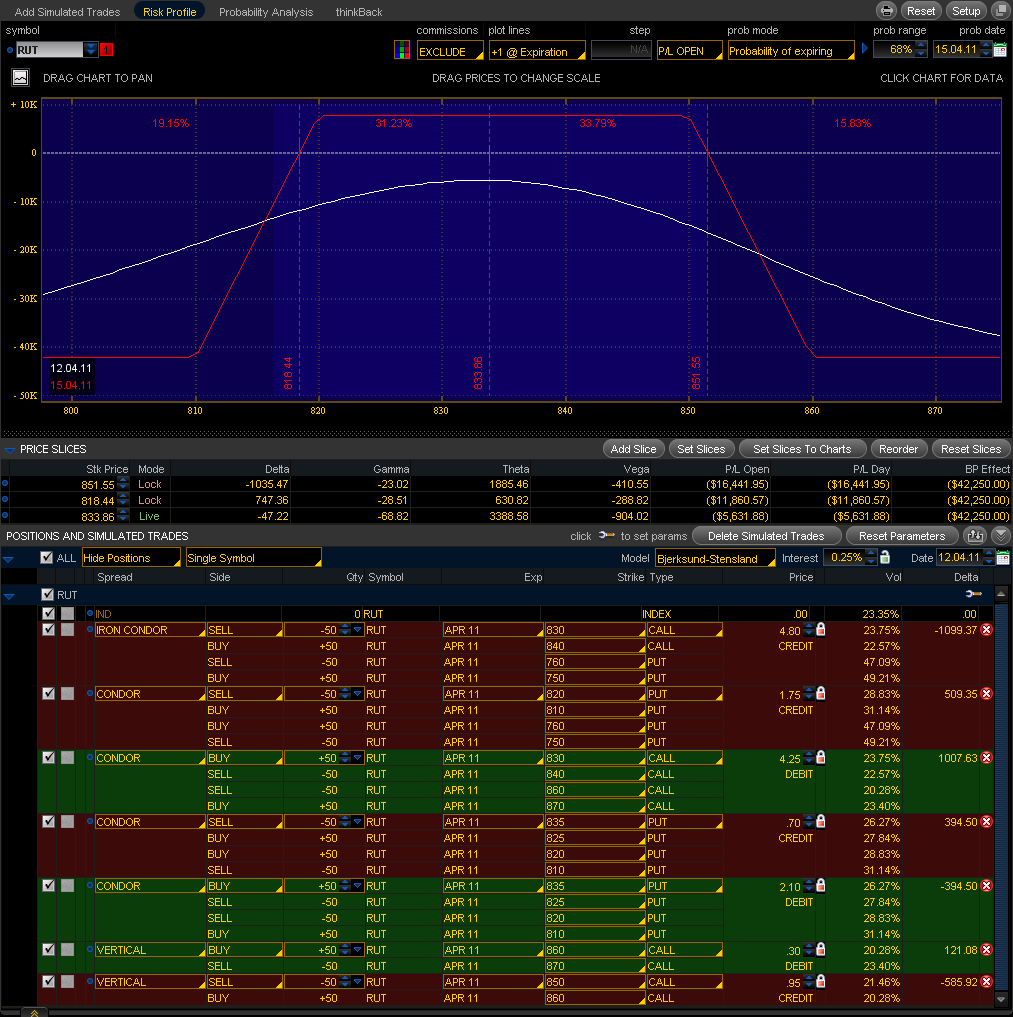Click the wrench icon next to 'to set params'
This screenshot has width=1013, height=1017.
click(x=606, y=536)
